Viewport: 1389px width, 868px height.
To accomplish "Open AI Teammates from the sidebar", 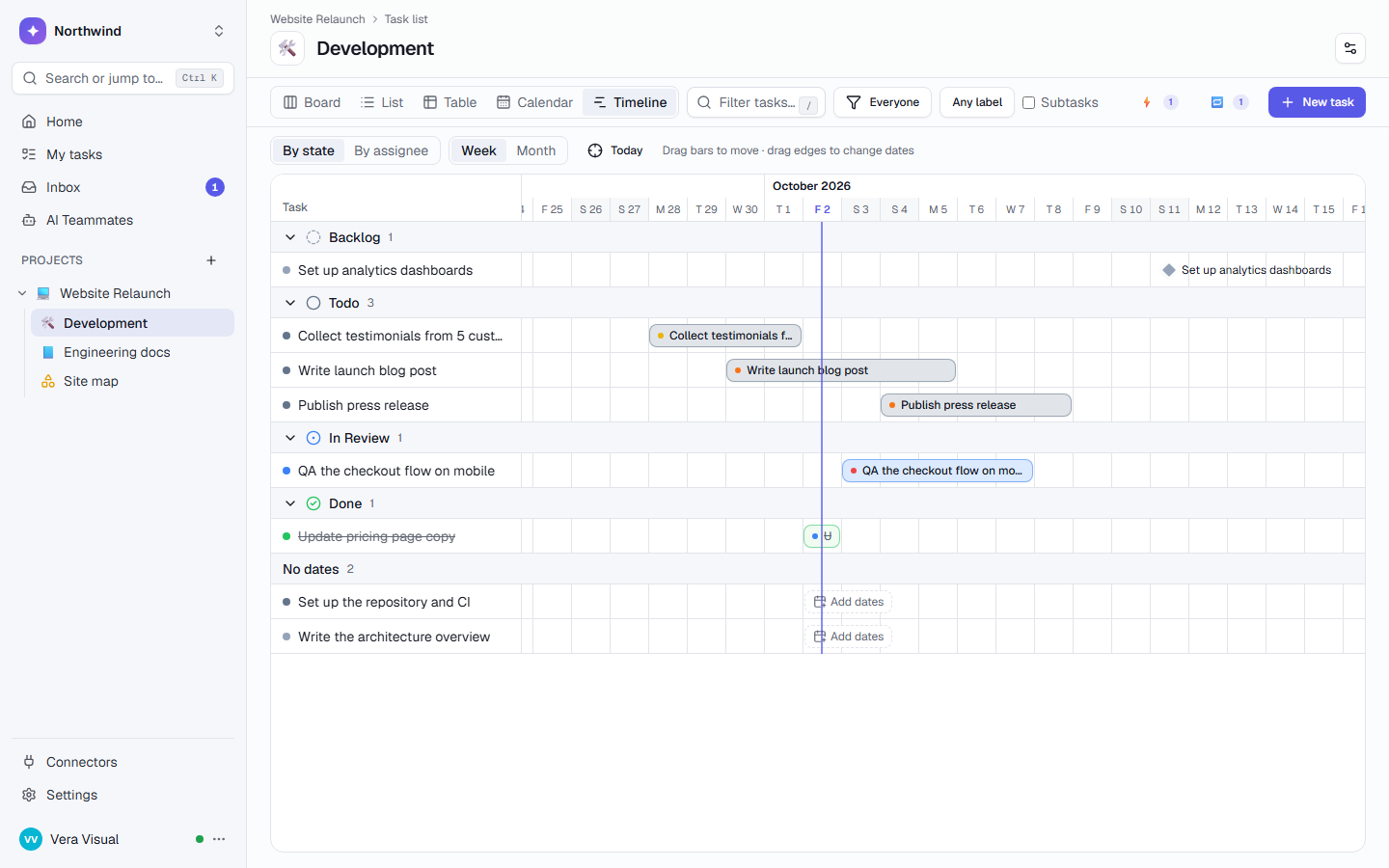I will [123, 220].
